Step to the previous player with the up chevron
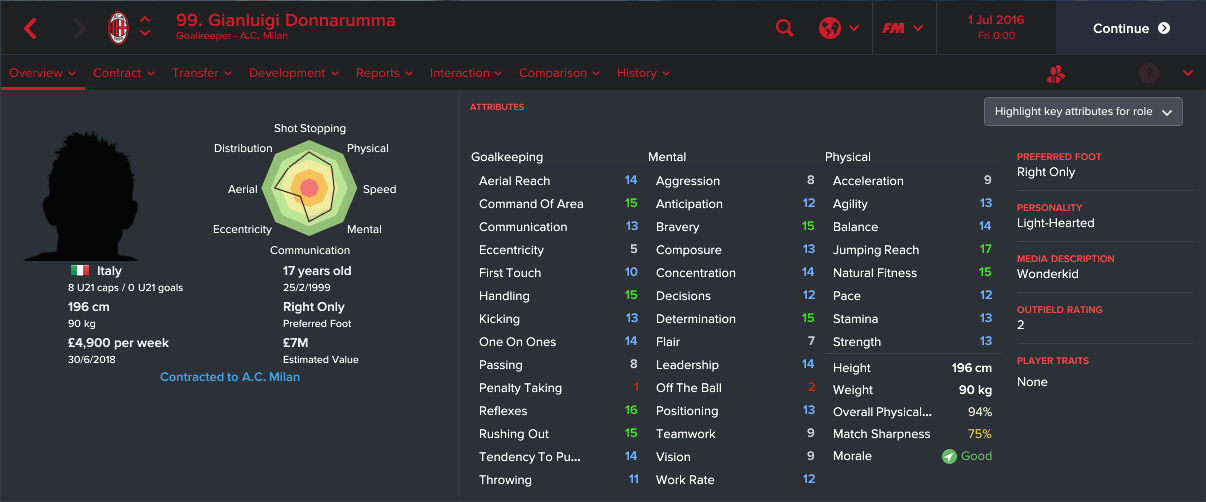The image size is (1206, 502). pyautogui.click(x=146, y=19)
